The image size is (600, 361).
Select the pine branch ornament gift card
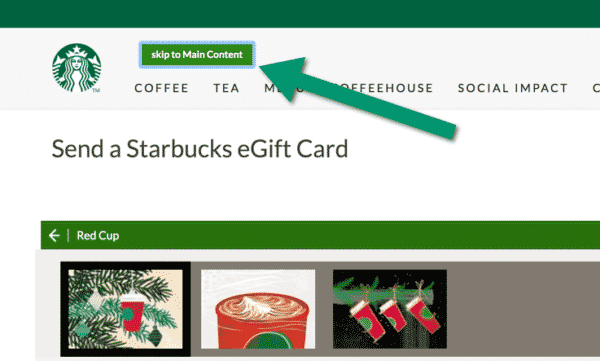[126, 309]
